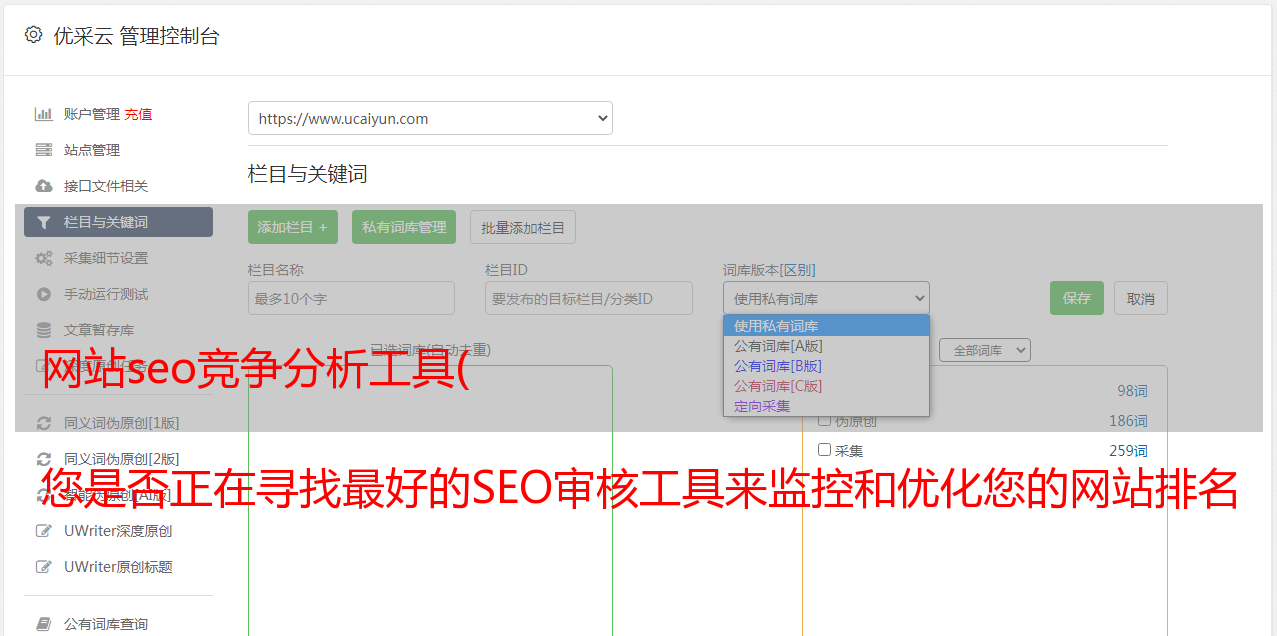Click the gears icon for 采集细节设置
This screenshot has width=1277, height=636.
click(x=44, y=258)
